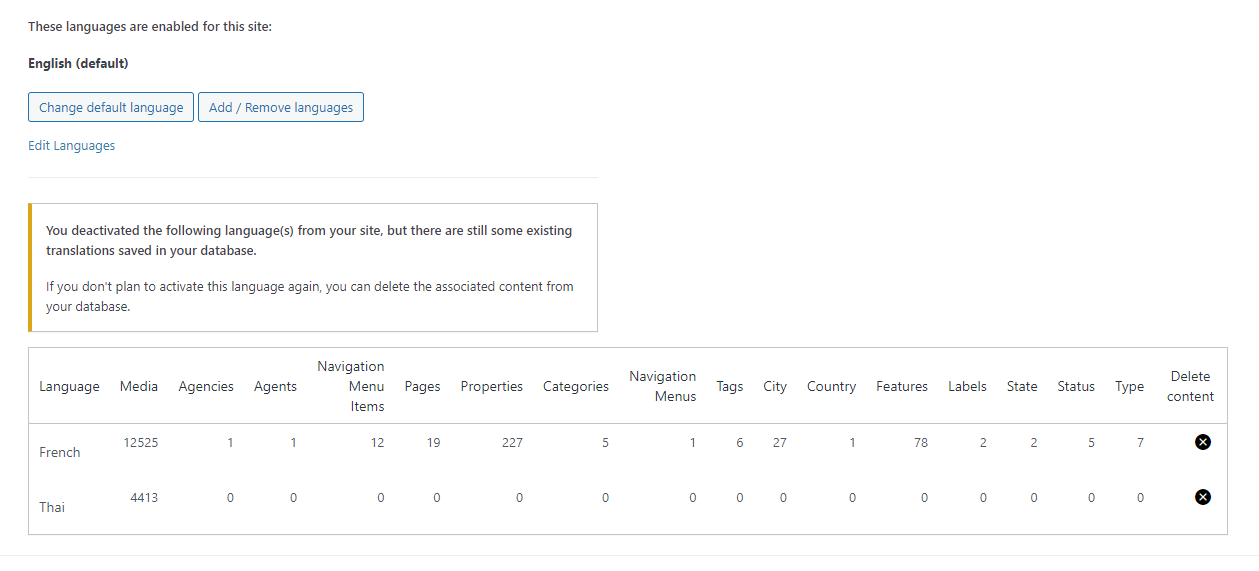Click French Pages count 19
The height and width of the screenshot is (571, 1259).
click(x=433, y=442)
